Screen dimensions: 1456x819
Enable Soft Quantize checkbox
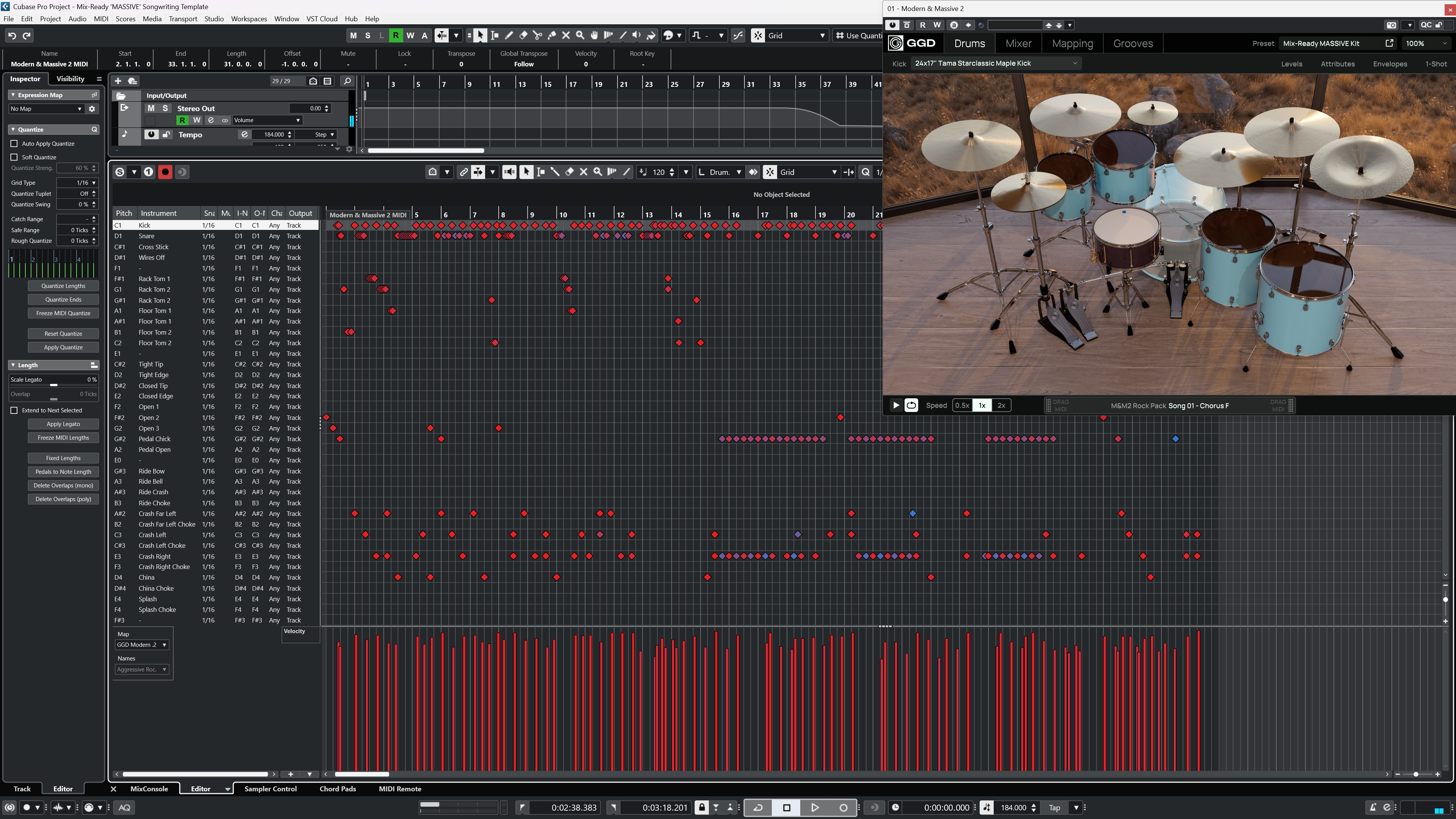pyautogui.click(x=14, y=157)
